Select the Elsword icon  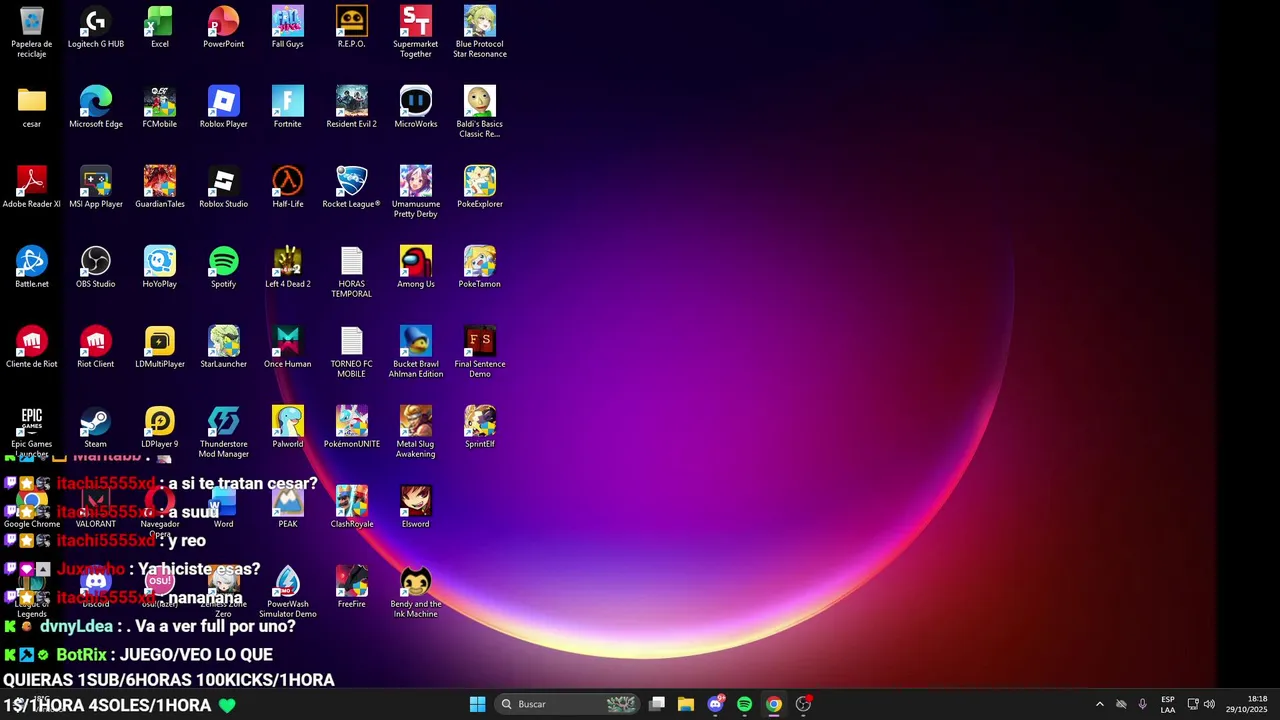(416, 507)
